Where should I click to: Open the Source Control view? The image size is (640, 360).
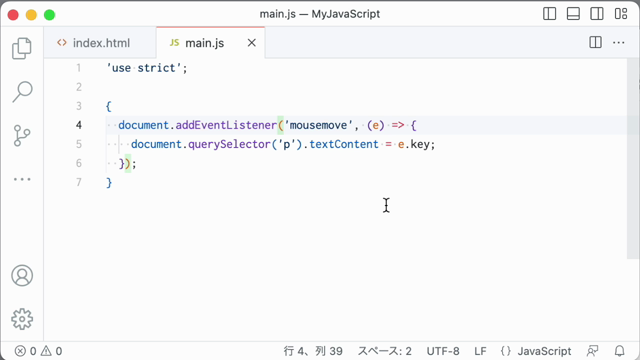(22, 136)
